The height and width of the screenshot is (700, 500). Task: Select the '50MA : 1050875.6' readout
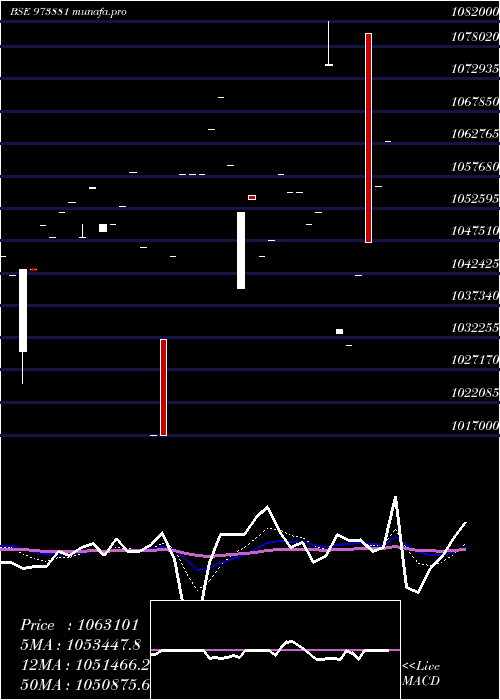tap(85, 684)
